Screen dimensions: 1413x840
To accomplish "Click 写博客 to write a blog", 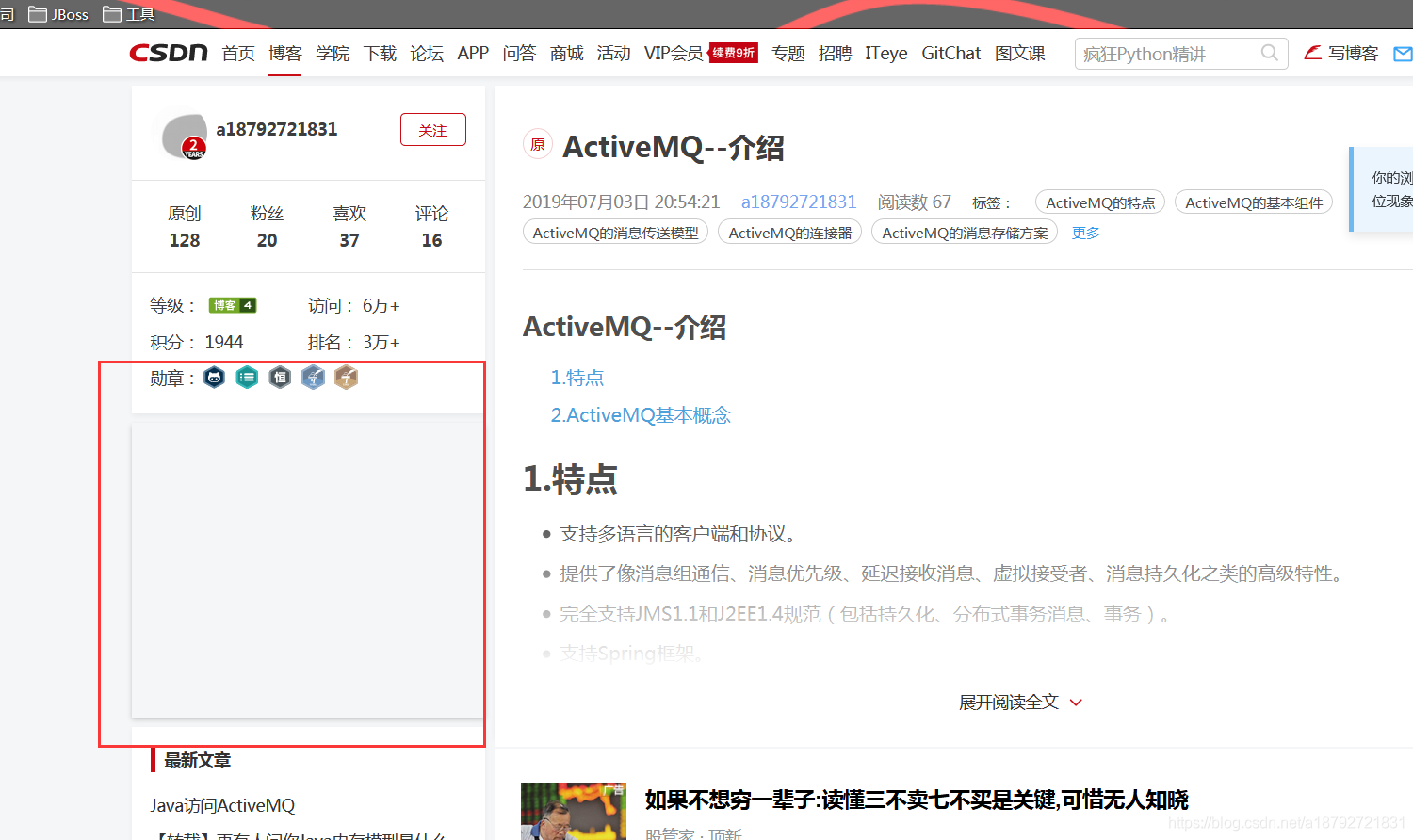I will pos(1353,54).
